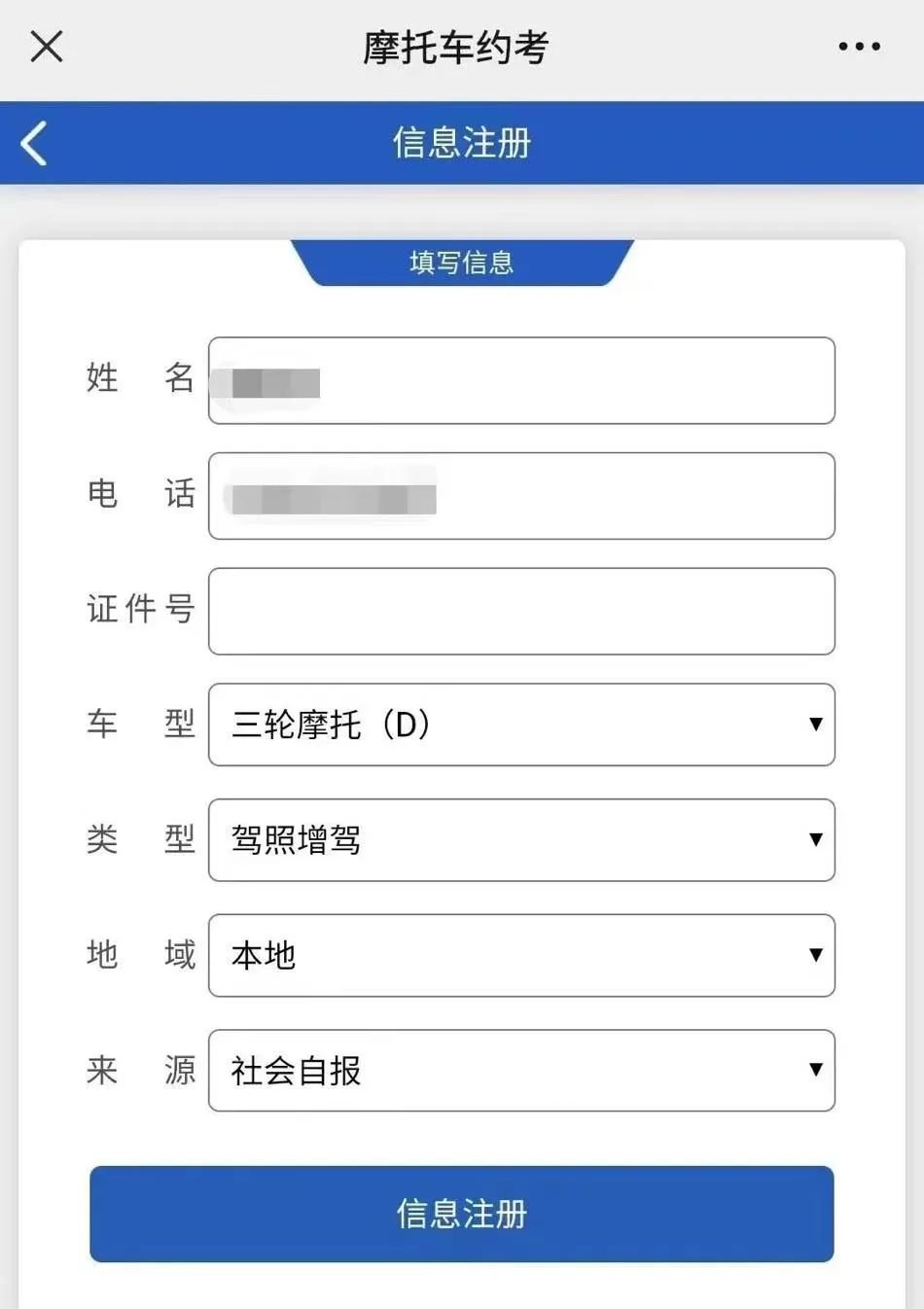Viewport: 924px width, 1309px height.
Task: Focus the 证件号 ID number field
Action: (x=521, y=611)
